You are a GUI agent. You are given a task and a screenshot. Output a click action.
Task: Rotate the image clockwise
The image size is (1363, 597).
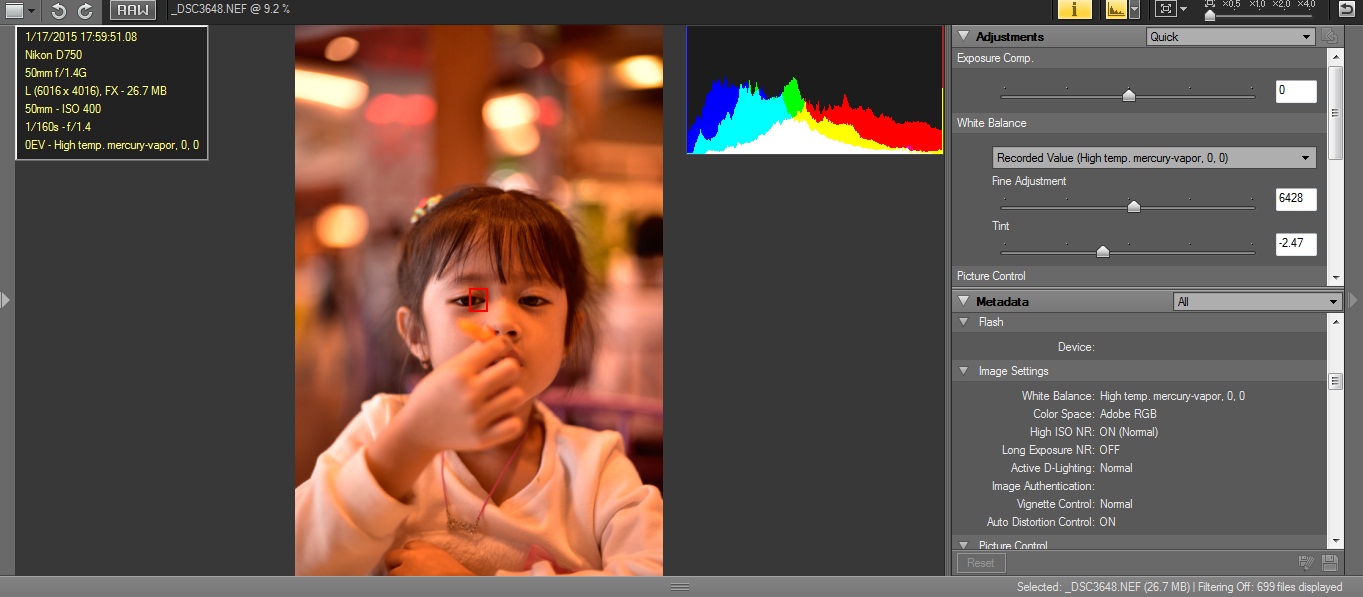click(x=85, y=11)
